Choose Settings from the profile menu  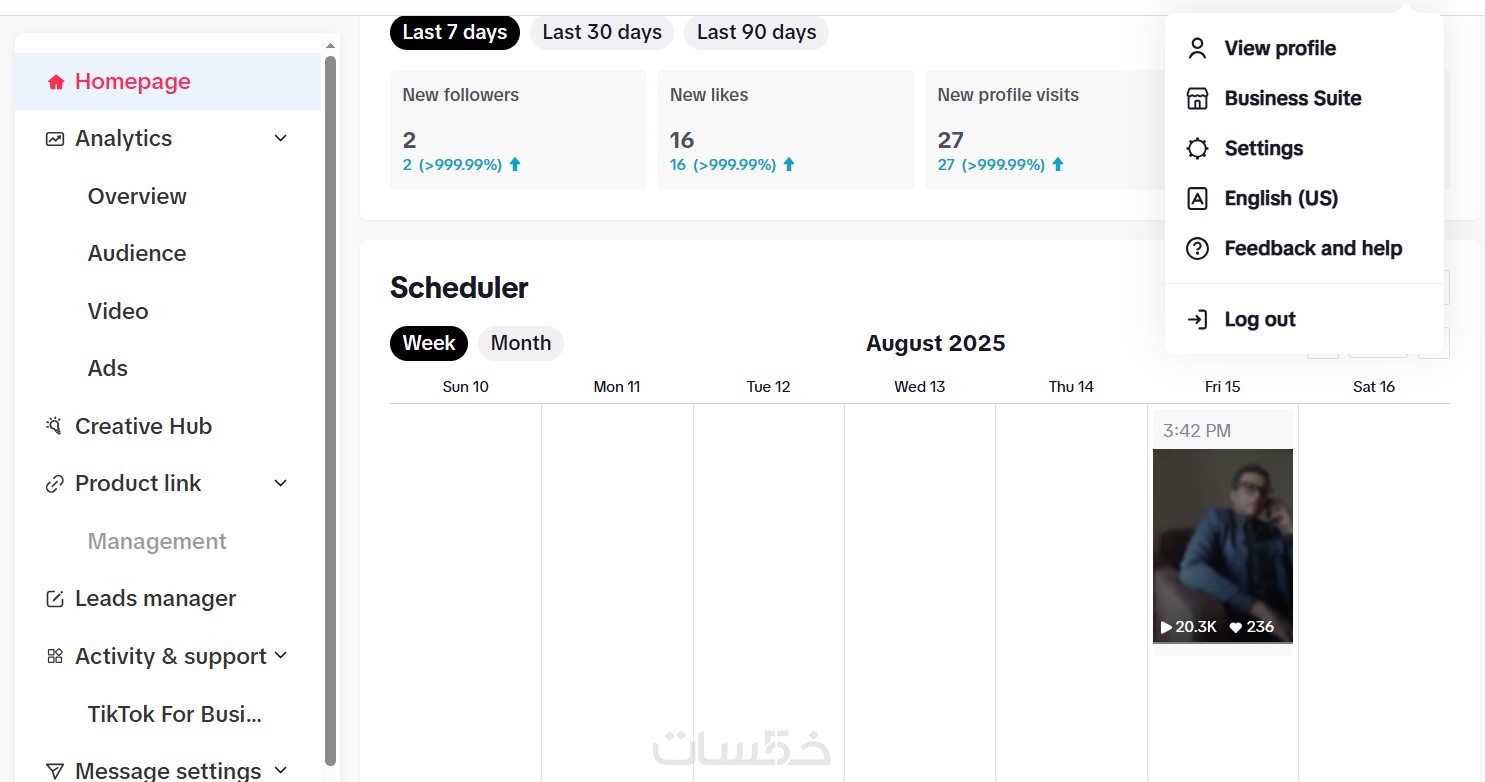tap(1263, 148)
